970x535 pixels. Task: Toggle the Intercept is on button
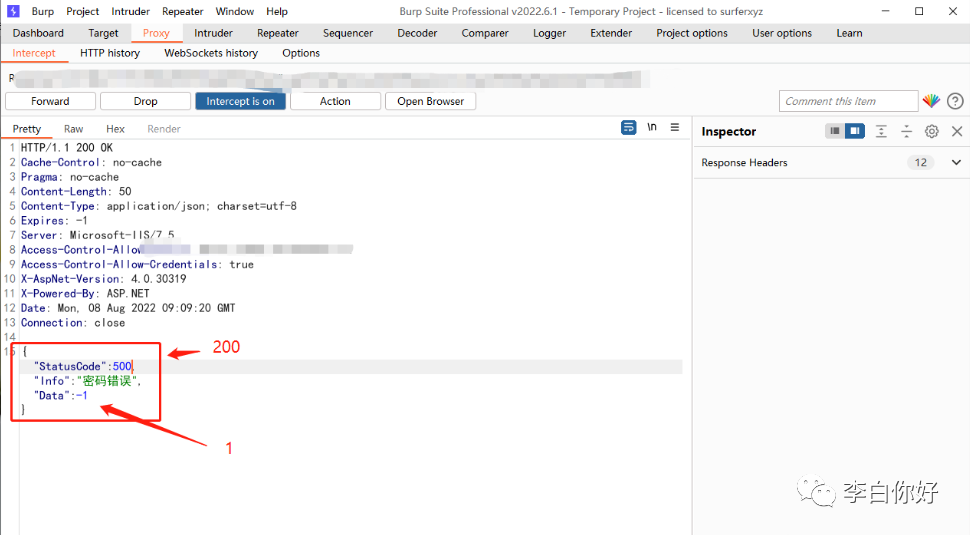[x=241, y=101]
